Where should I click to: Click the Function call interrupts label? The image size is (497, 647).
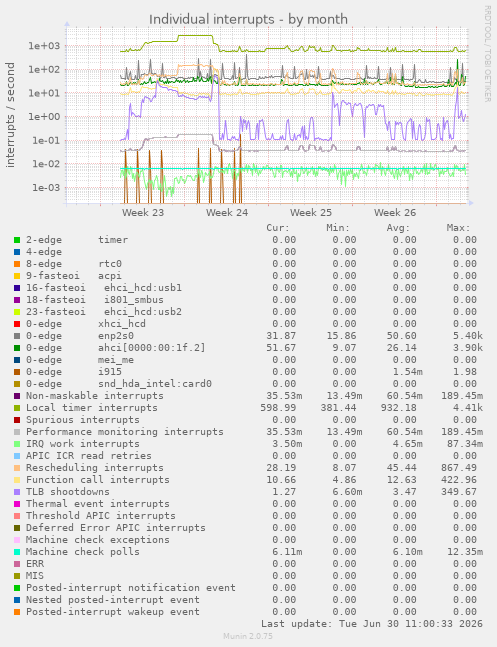[98, 480]
